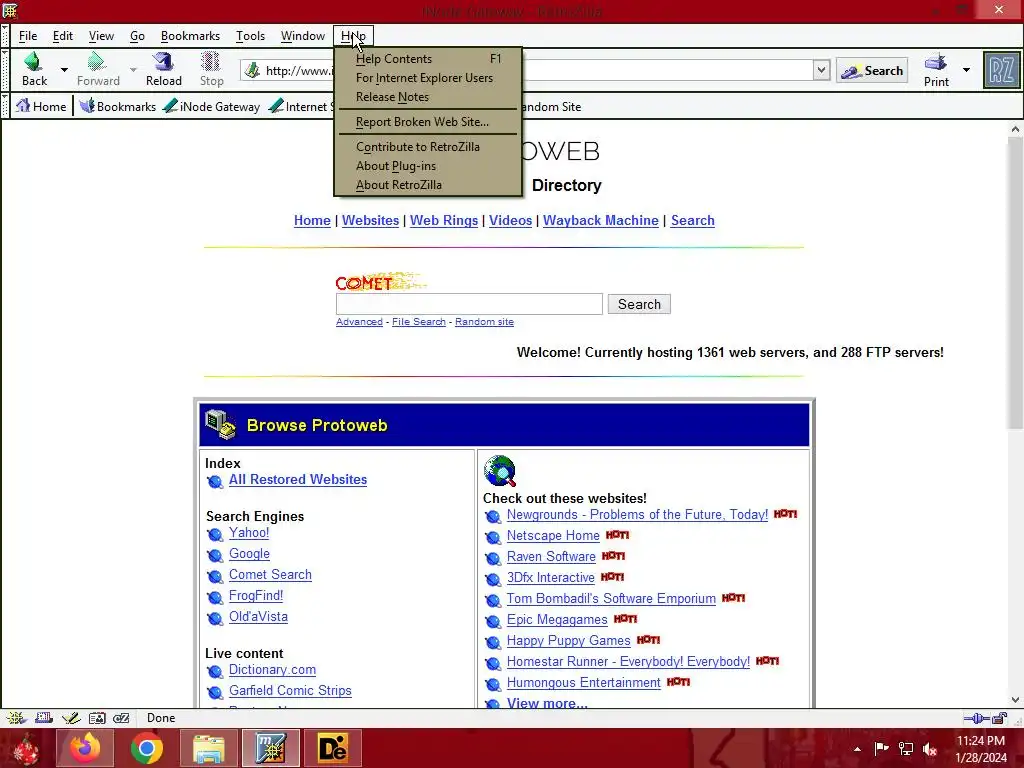
Task: Click the scrollbar down arrow
Action: coord(1015,699)
